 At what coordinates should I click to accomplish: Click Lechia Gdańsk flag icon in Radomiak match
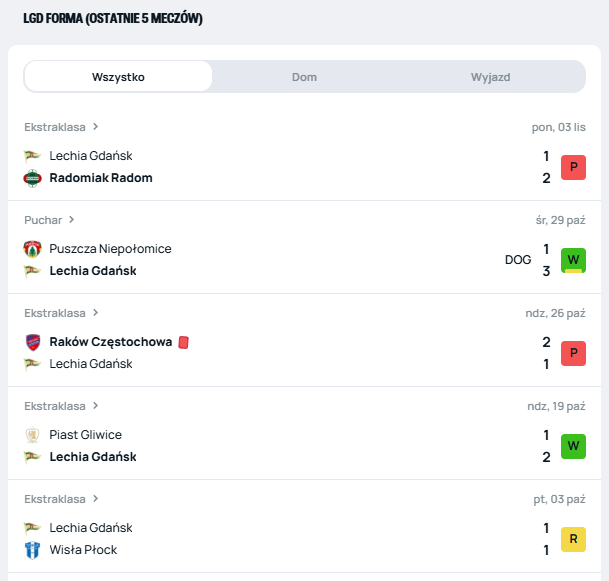click(32, 156)
